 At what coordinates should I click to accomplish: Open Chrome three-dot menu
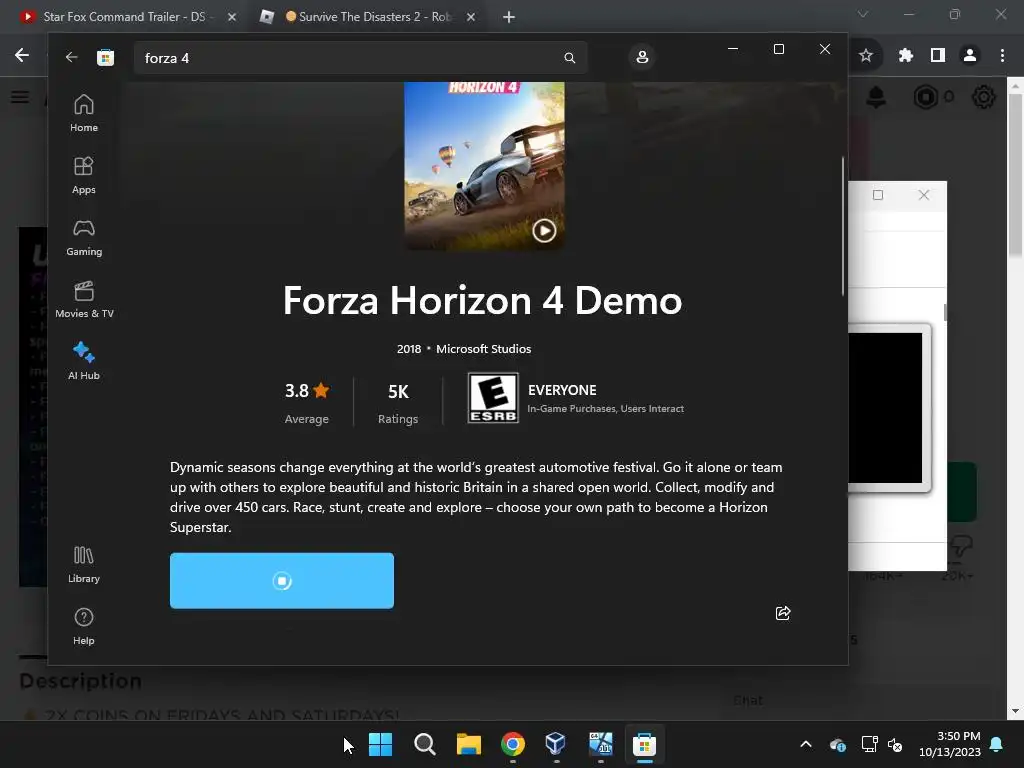point(1002,56)
